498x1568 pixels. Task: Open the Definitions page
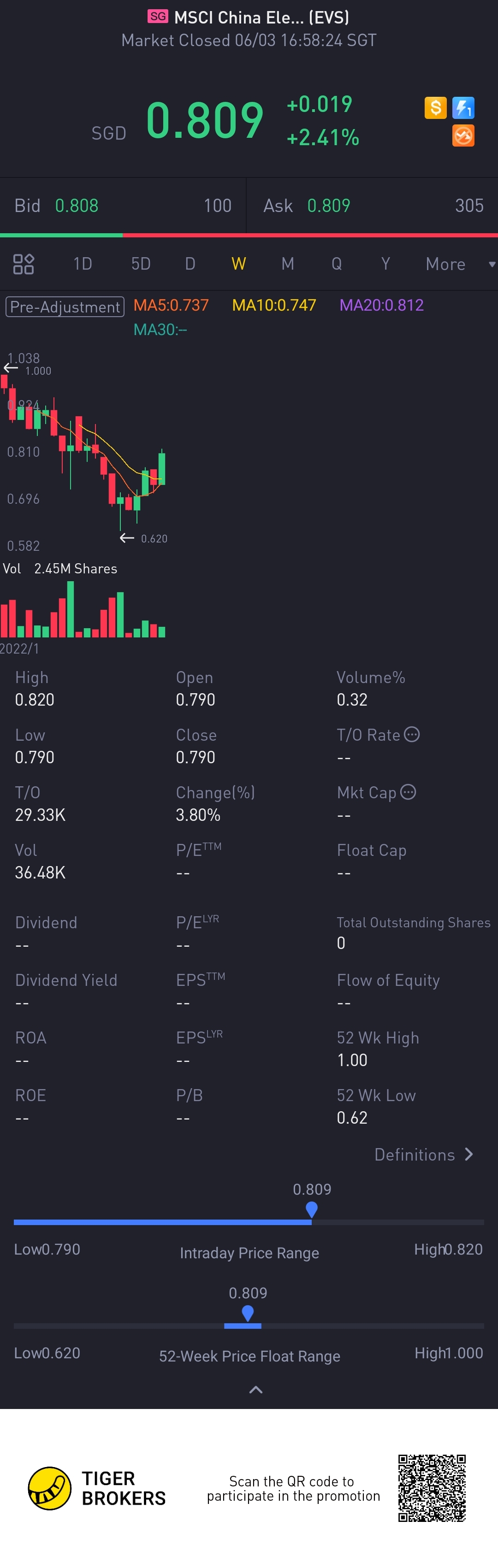point(424,1155)
